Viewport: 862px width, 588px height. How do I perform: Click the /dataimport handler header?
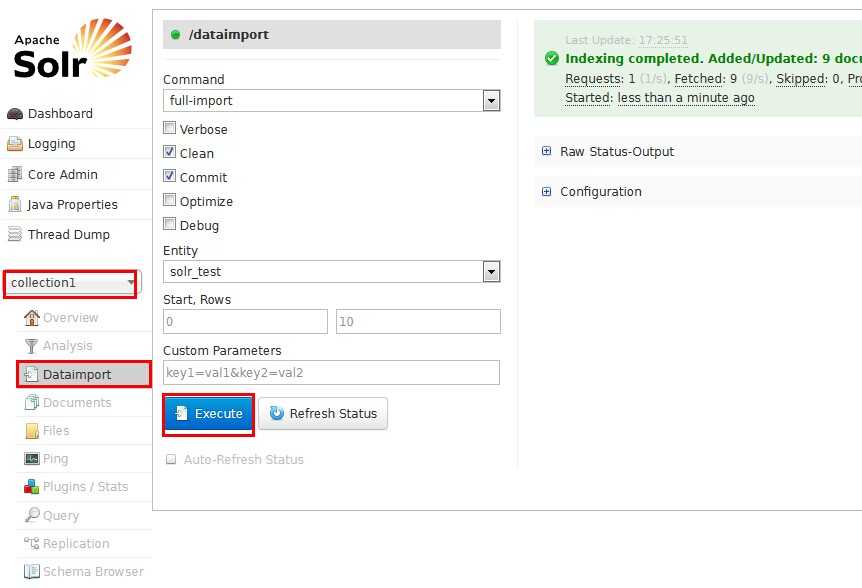tap(331, 35)
